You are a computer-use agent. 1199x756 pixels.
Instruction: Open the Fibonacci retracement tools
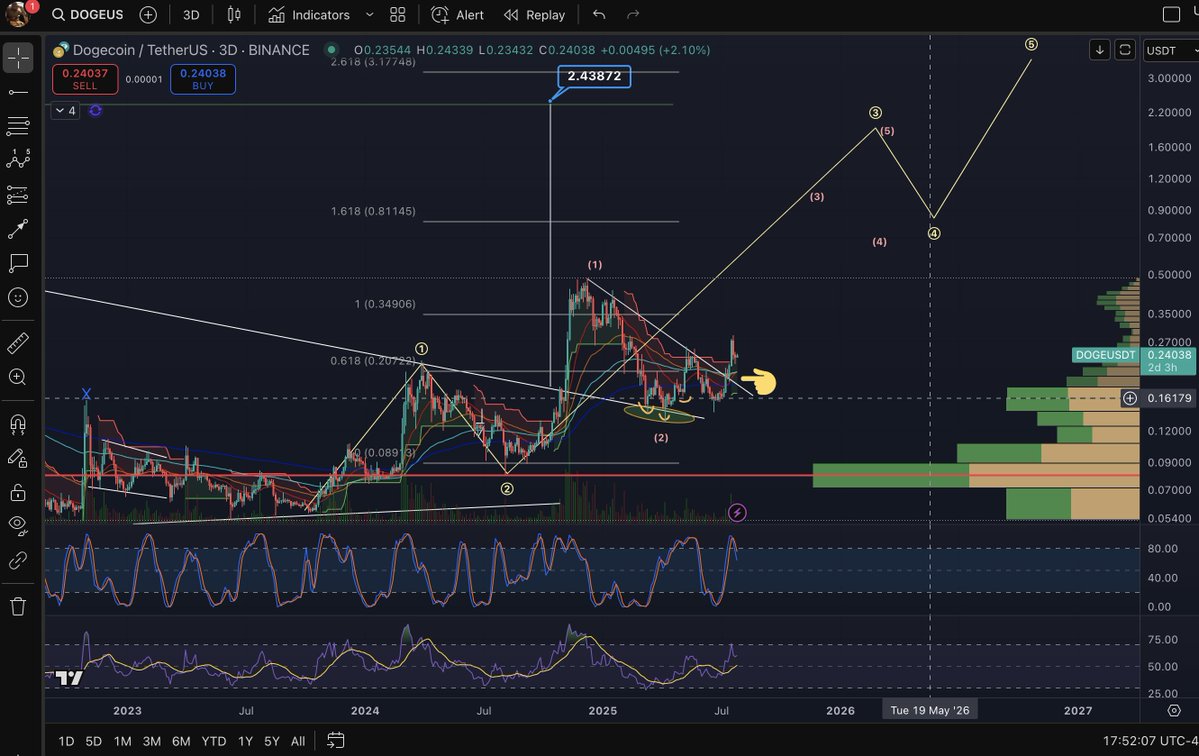coord(18,125)
